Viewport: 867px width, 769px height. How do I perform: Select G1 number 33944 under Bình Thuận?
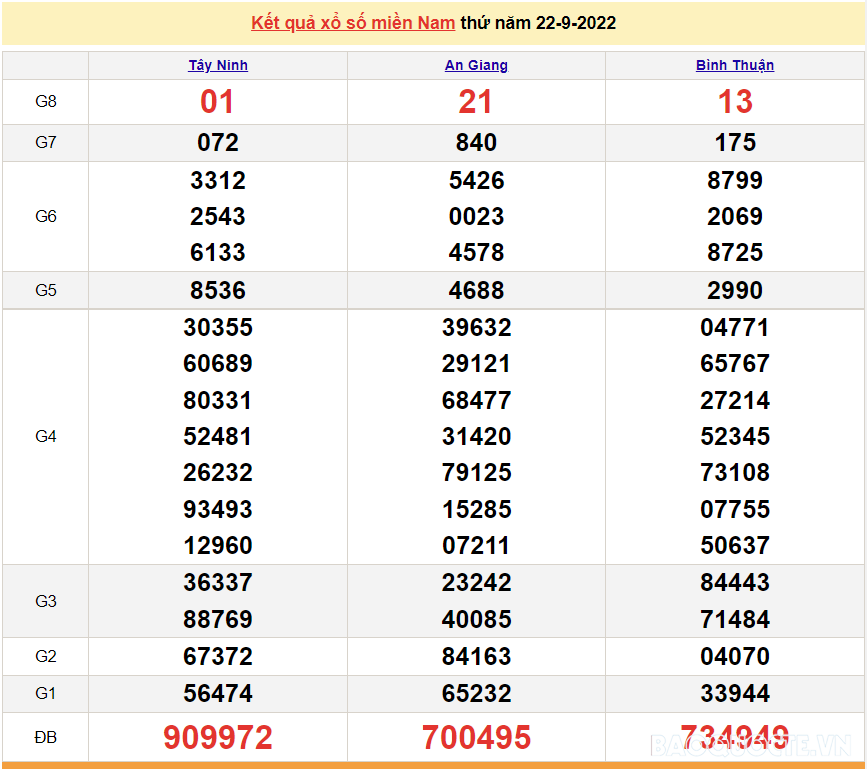pos(735,694)
